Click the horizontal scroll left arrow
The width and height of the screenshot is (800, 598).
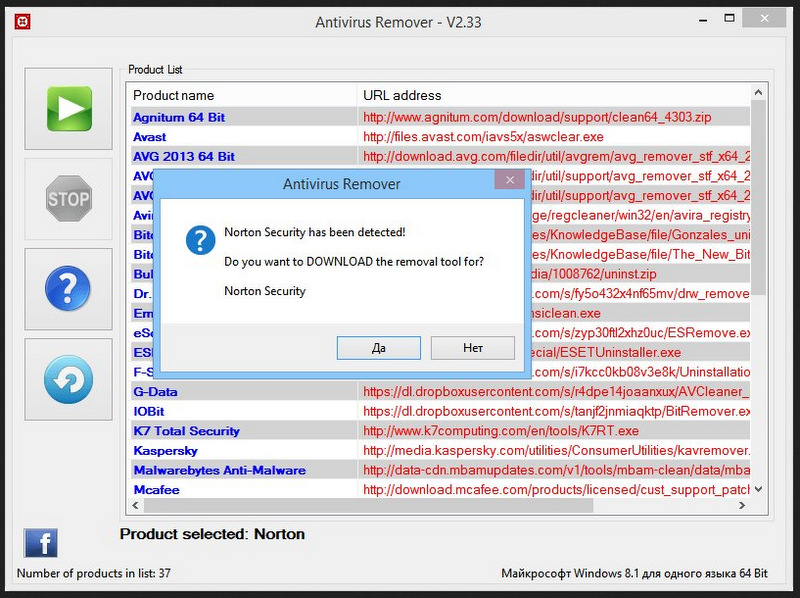(135, 505)
